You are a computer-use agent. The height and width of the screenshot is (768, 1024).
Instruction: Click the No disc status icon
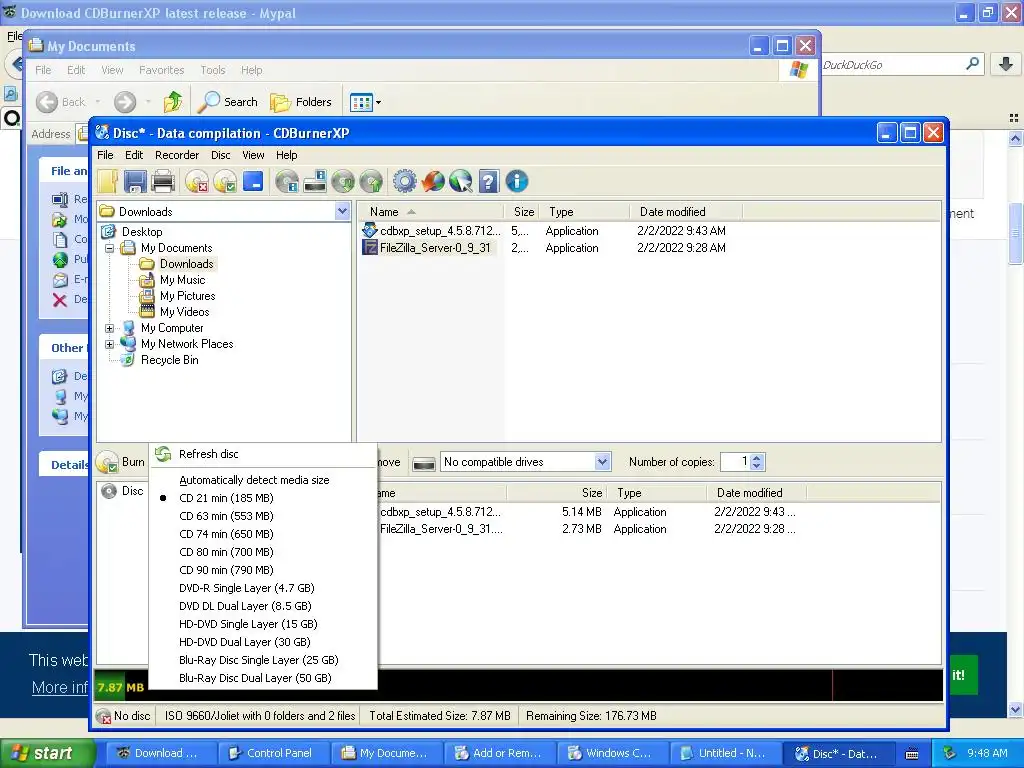click(x=103, y=716)
